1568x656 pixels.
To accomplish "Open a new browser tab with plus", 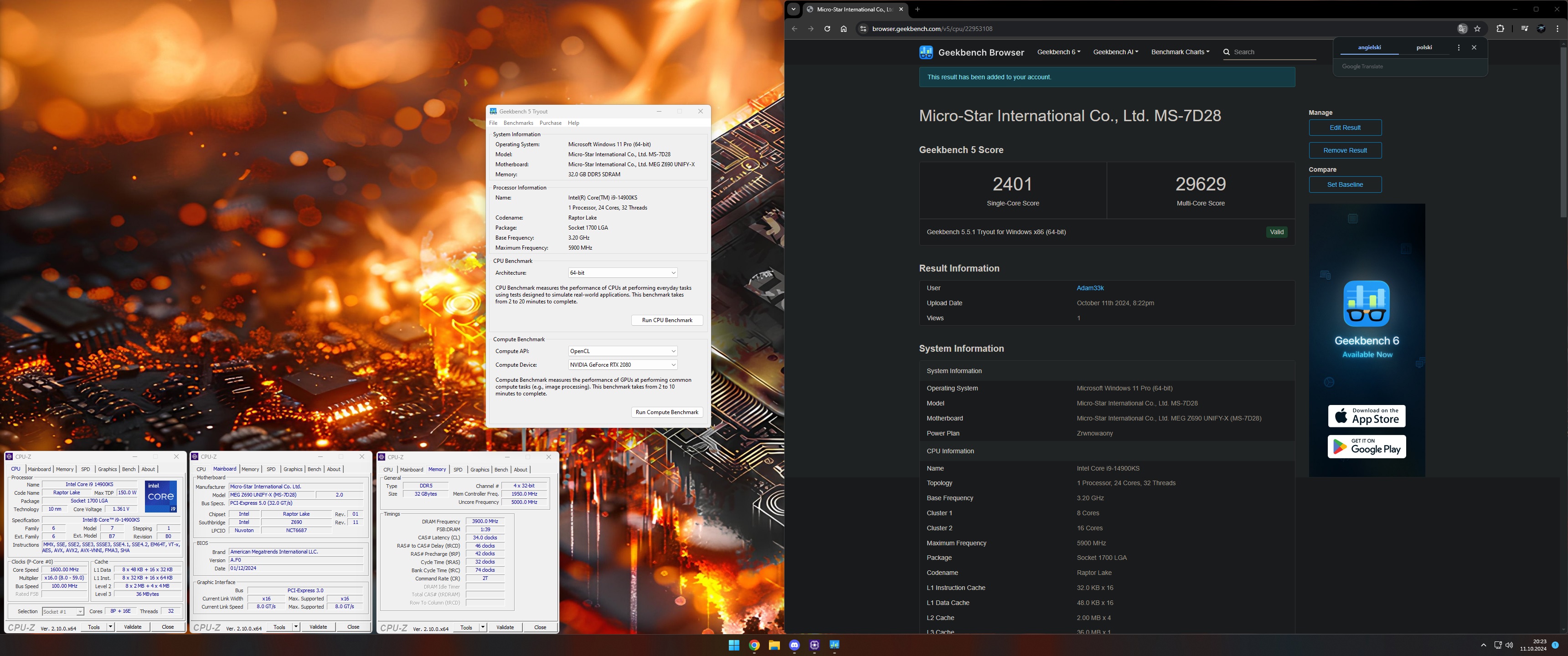I will 917,9.
